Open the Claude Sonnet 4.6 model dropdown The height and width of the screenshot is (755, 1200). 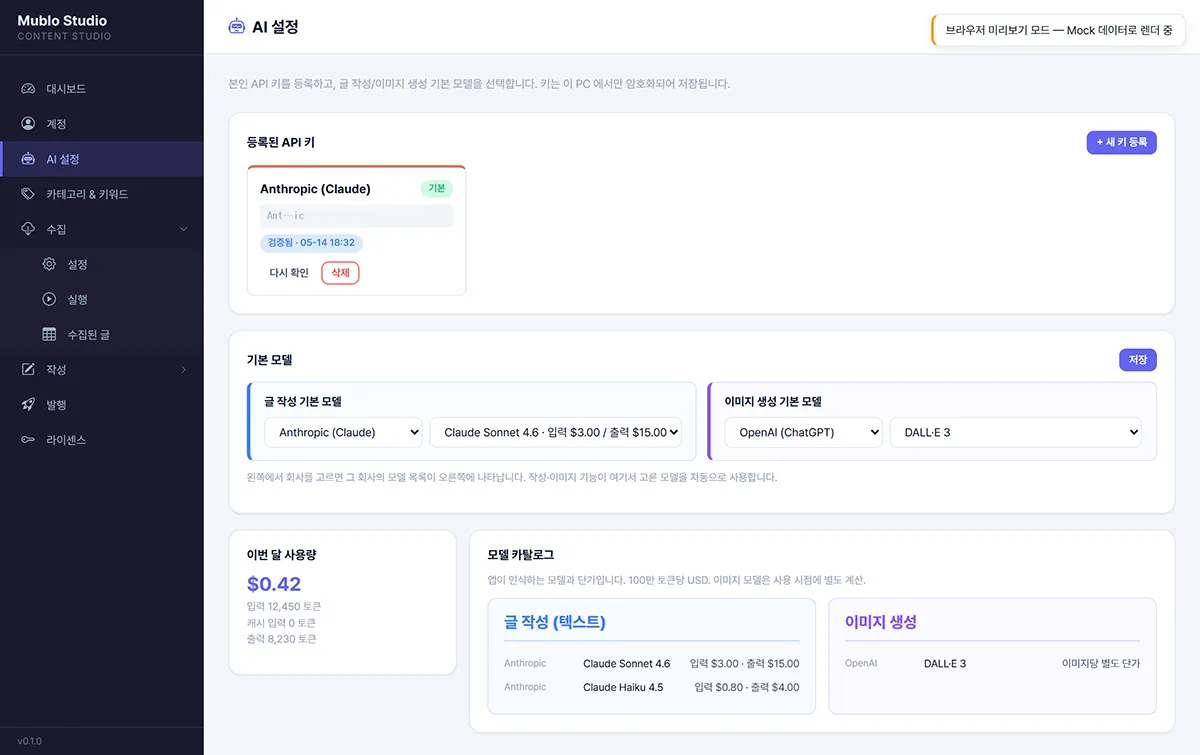(556, 432)
